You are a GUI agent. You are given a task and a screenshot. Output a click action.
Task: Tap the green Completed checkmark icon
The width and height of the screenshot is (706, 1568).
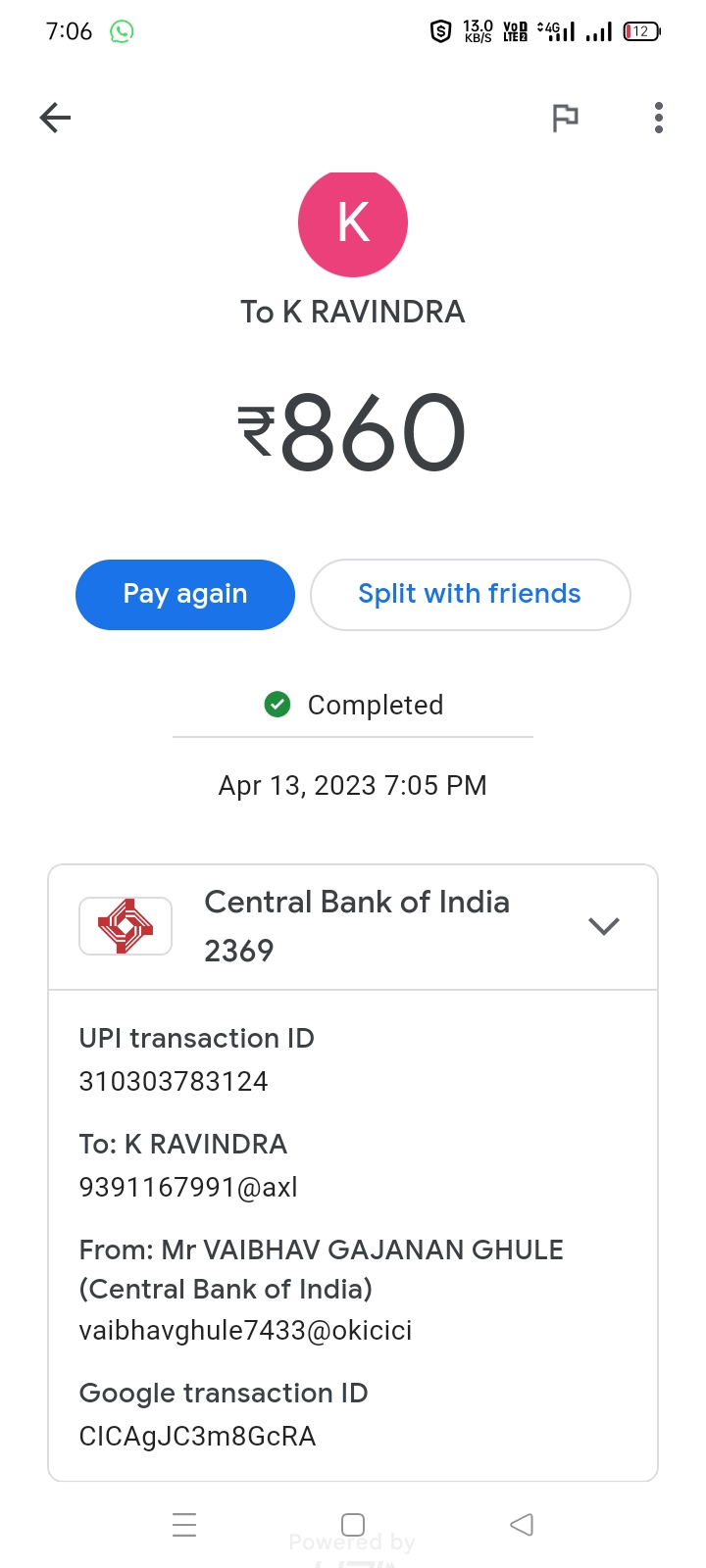click(x=277, y=705)
